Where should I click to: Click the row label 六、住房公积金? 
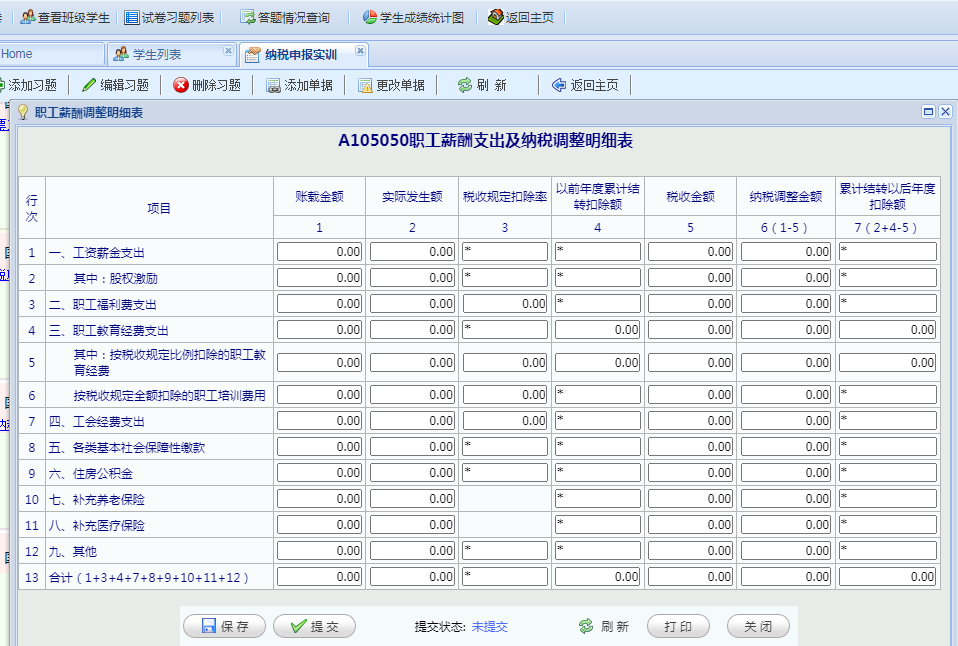90,473
